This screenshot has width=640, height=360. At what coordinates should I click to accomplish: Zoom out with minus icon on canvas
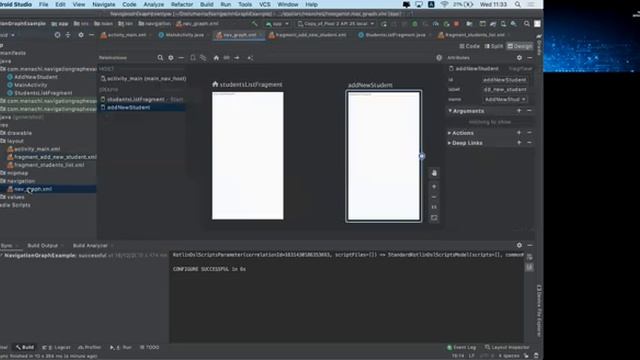[x=434, y=197]
